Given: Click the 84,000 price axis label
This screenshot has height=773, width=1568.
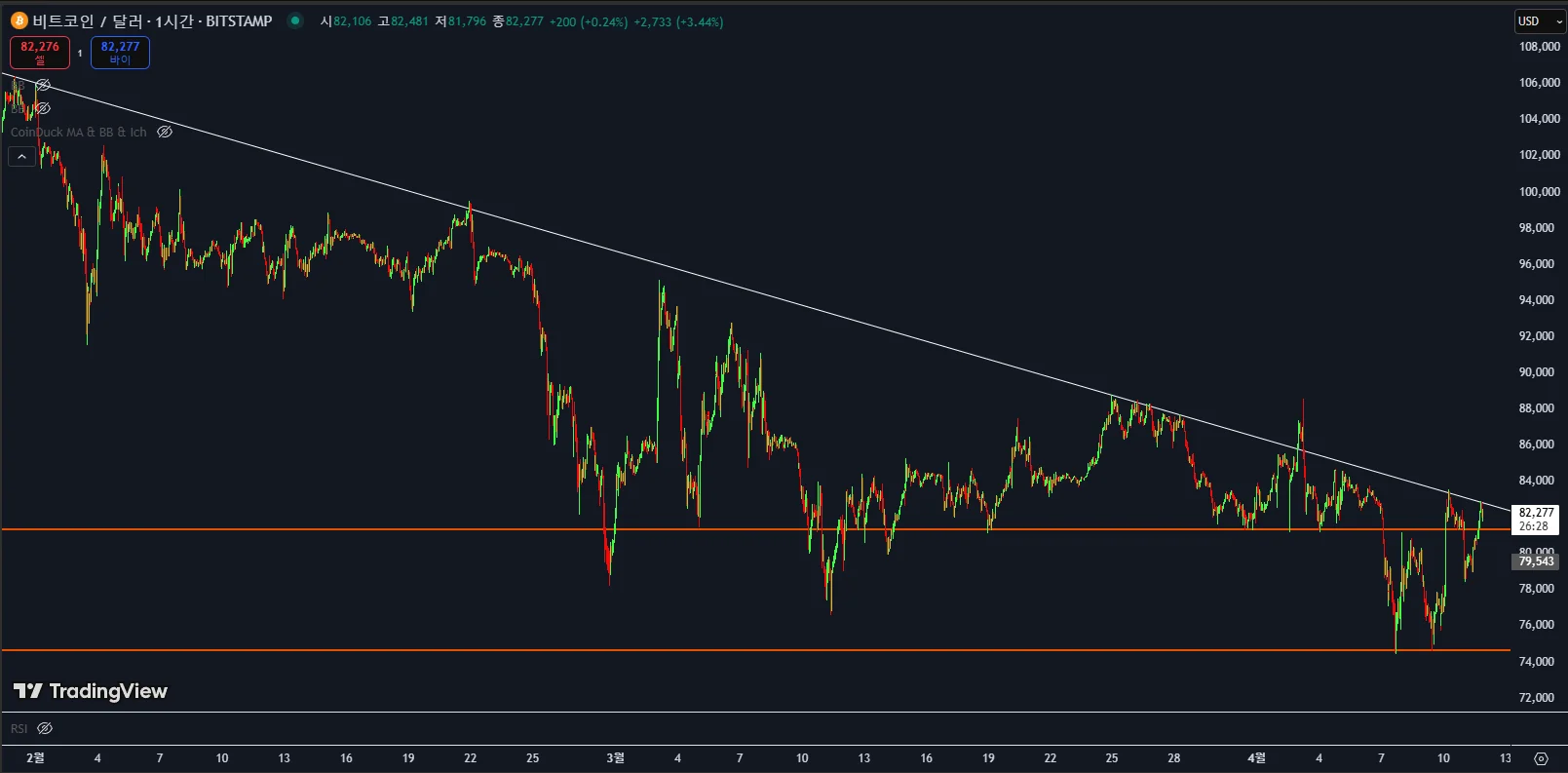Looking at the screenshot, I should click(x=1536, y=481).
